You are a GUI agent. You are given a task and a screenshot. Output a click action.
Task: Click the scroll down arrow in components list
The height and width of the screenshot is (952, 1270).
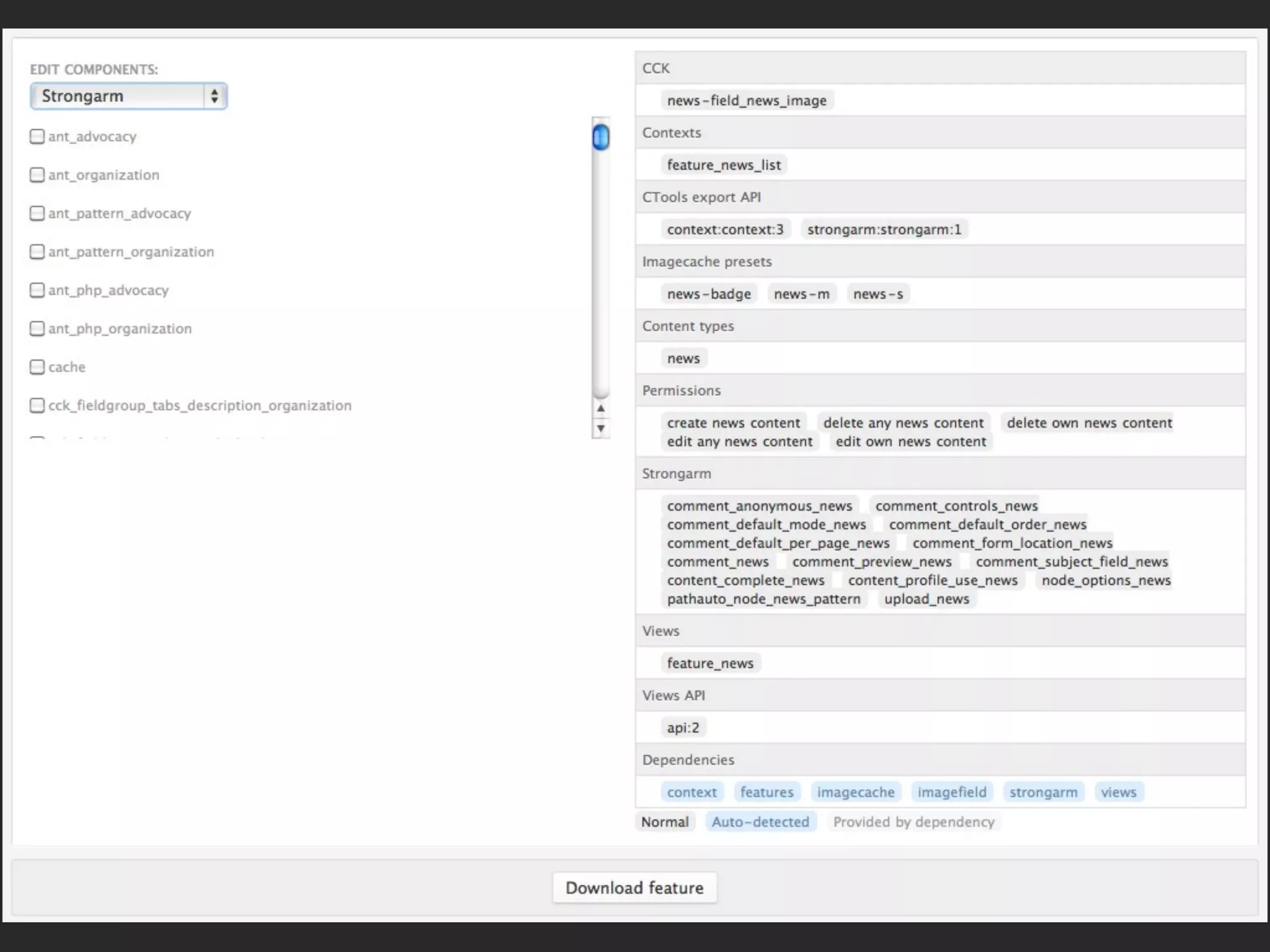(600, 428)
